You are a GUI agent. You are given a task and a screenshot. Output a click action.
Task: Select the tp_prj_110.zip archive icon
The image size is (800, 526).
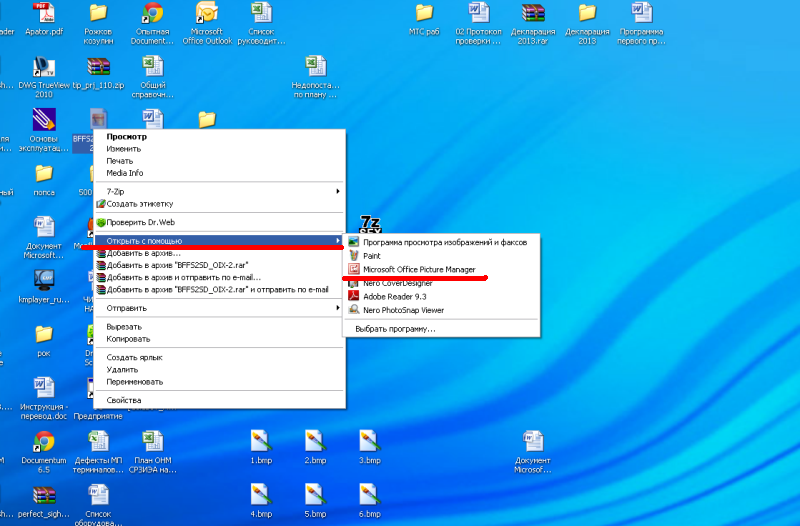[98, 68]
